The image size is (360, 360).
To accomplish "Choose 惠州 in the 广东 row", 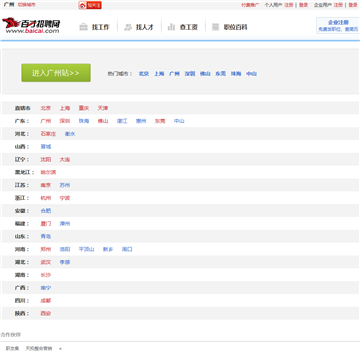I will 141,121.
